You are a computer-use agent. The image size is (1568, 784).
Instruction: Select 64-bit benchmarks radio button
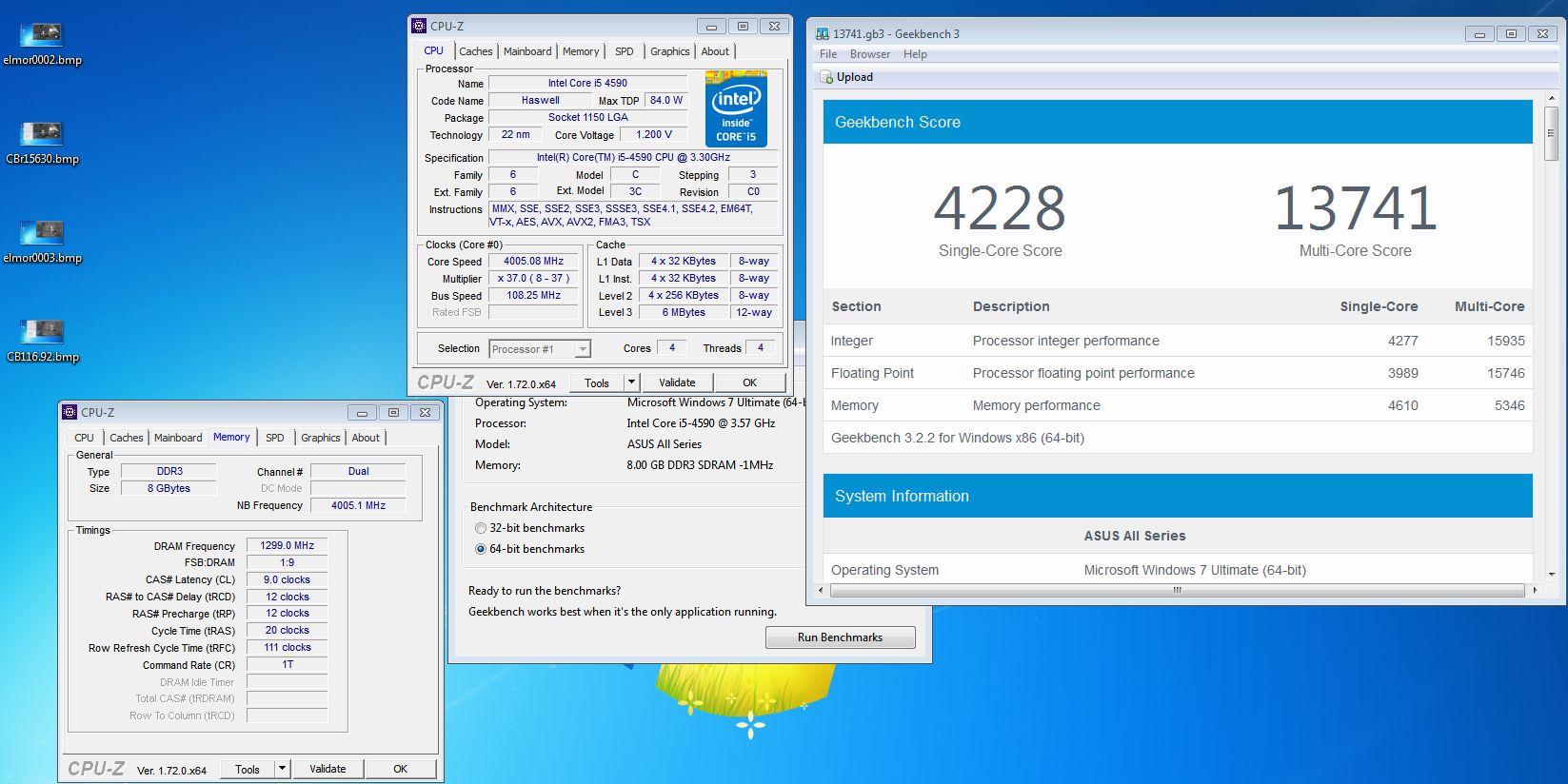pos(481,549)
